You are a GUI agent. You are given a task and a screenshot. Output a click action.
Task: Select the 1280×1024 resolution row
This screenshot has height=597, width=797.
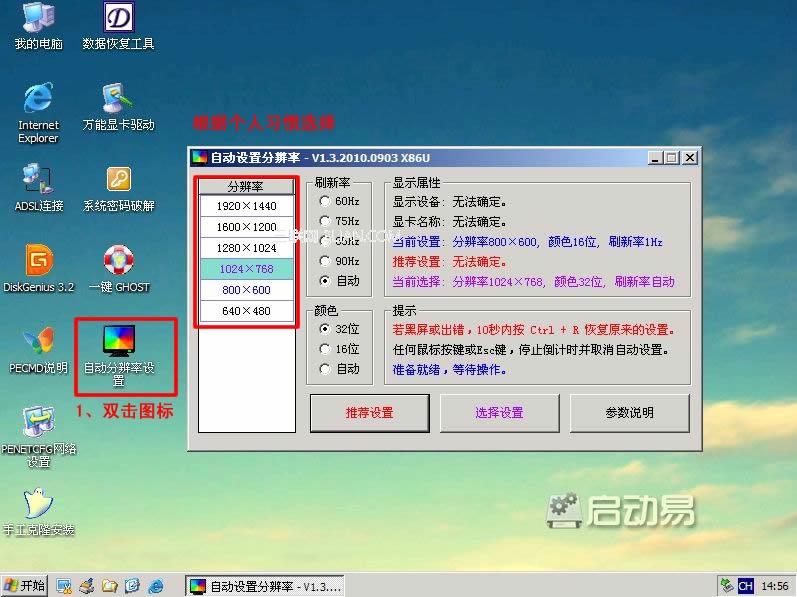pos(247,248)
